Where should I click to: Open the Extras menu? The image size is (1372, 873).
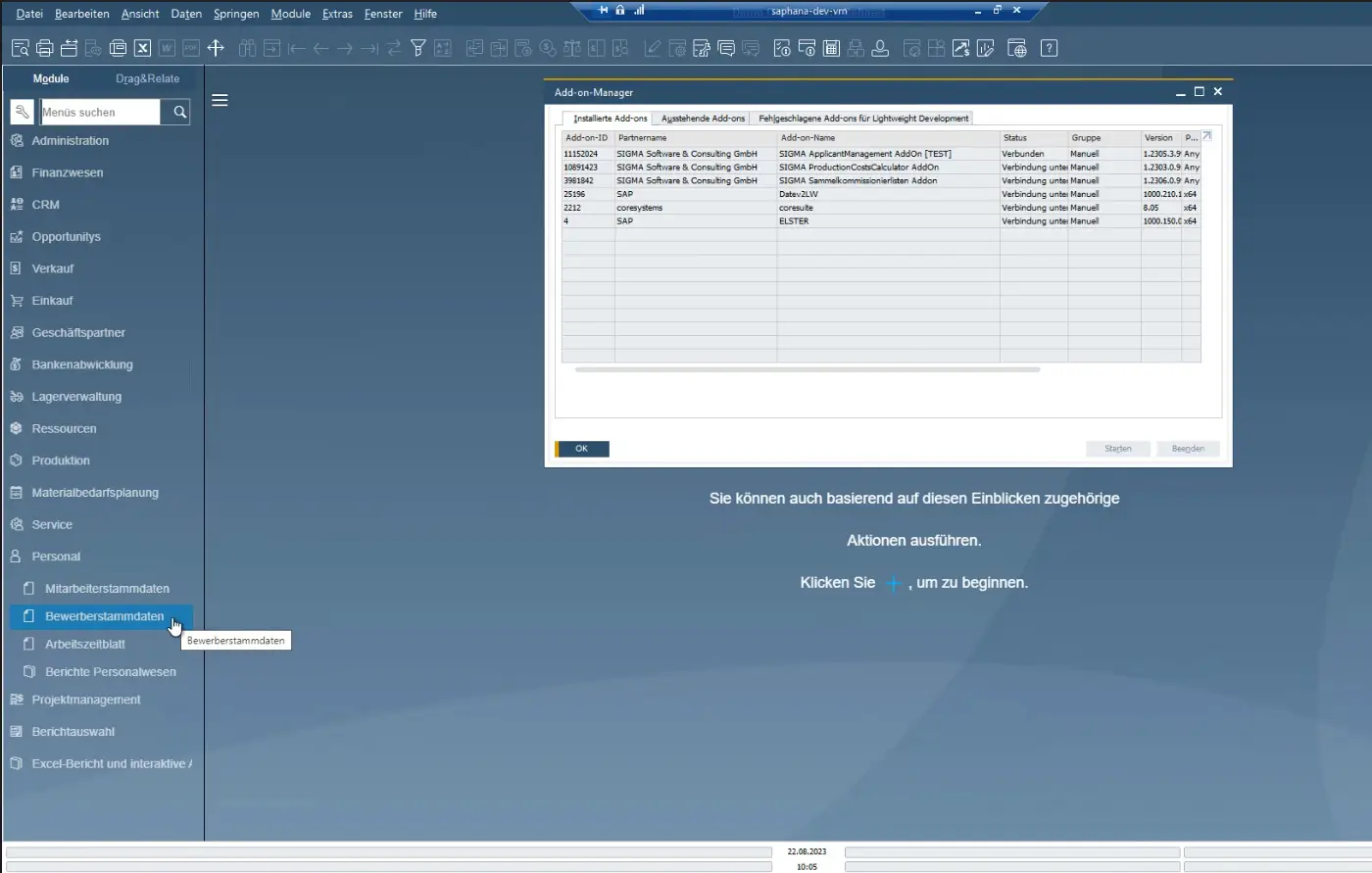(x=337, y=14)
